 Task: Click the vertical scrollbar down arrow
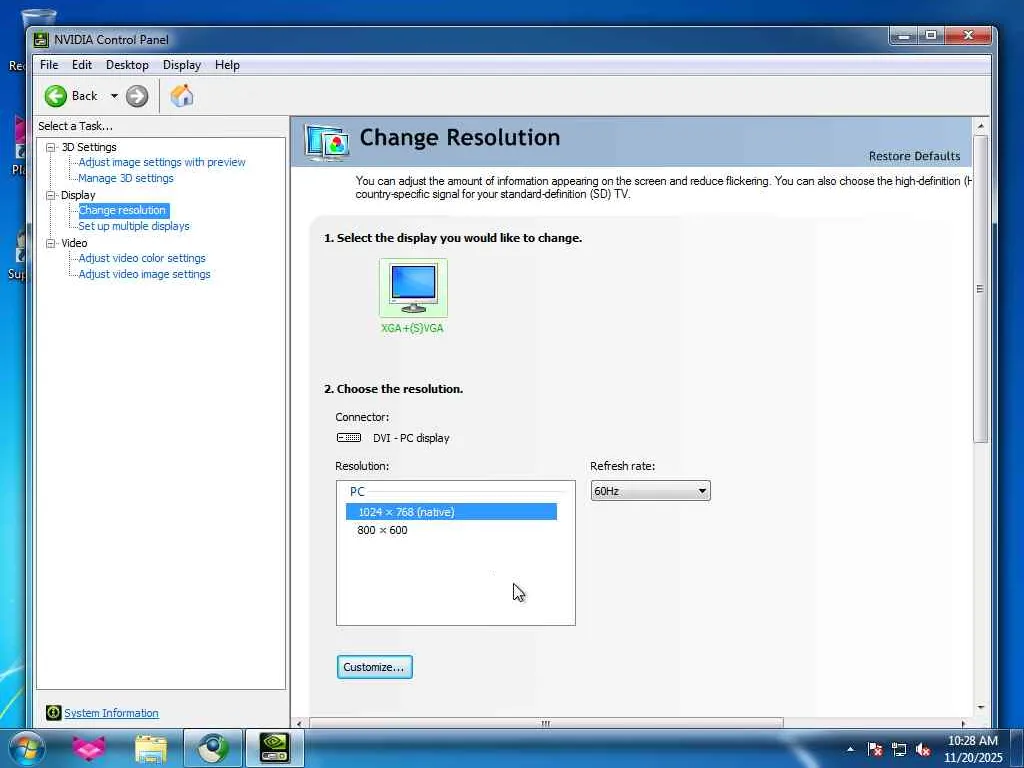tap(980, 708)
